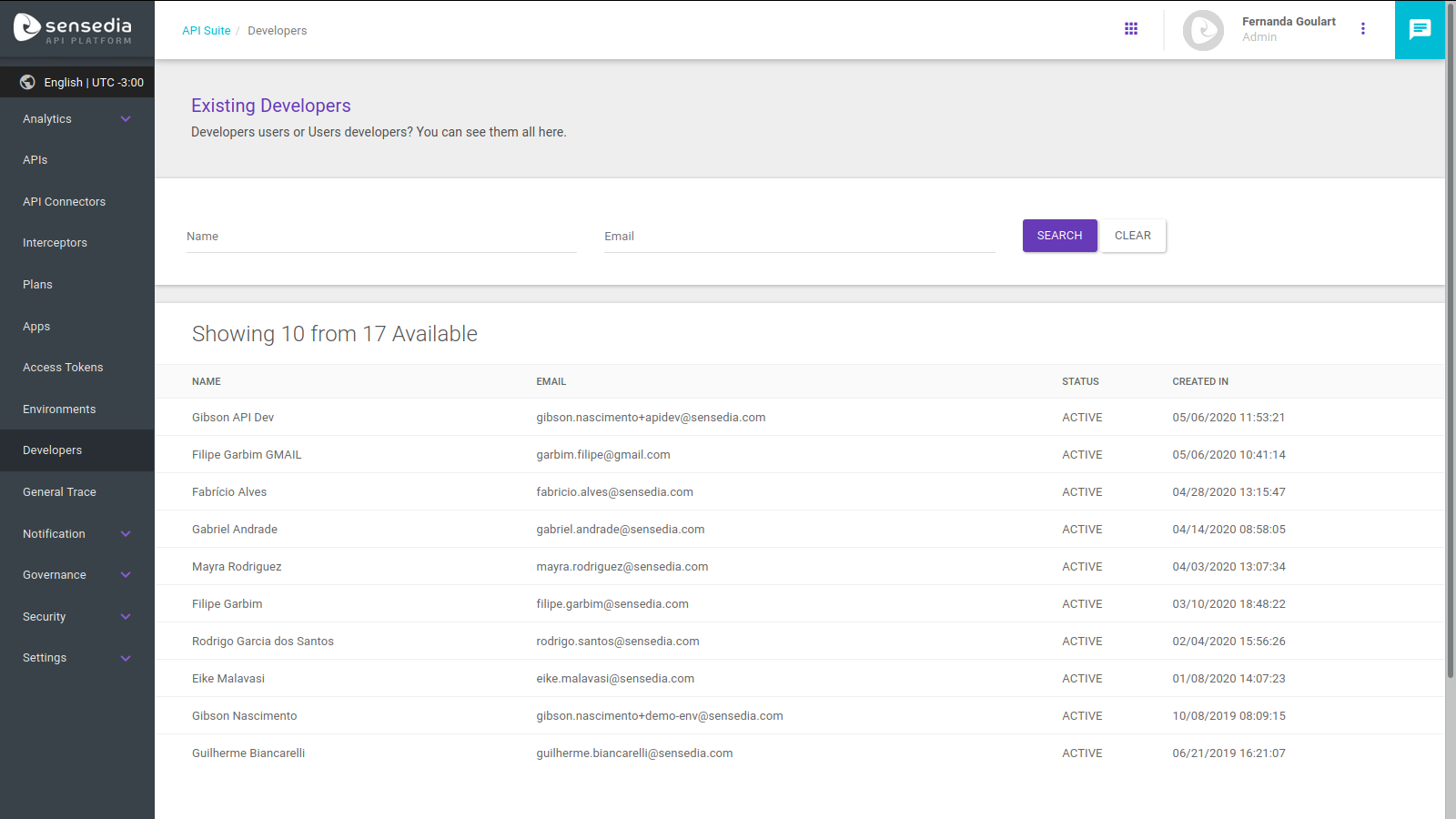Expand the Settings sidebar chevron
The height and width of the screenshot is (819, 1456).
(x=126, y=658)
